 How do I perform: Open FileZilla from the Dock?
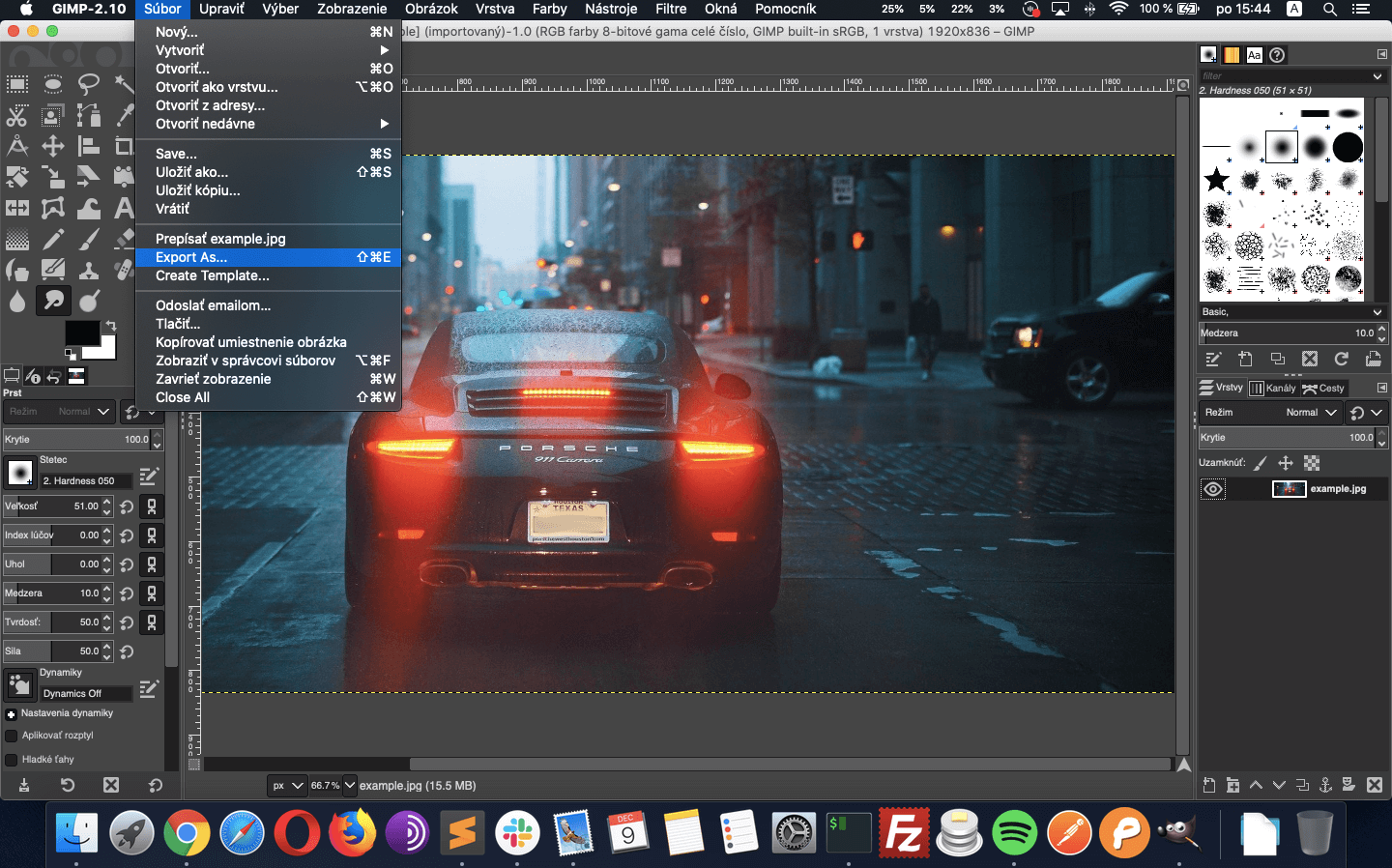[x=904, y=832]
